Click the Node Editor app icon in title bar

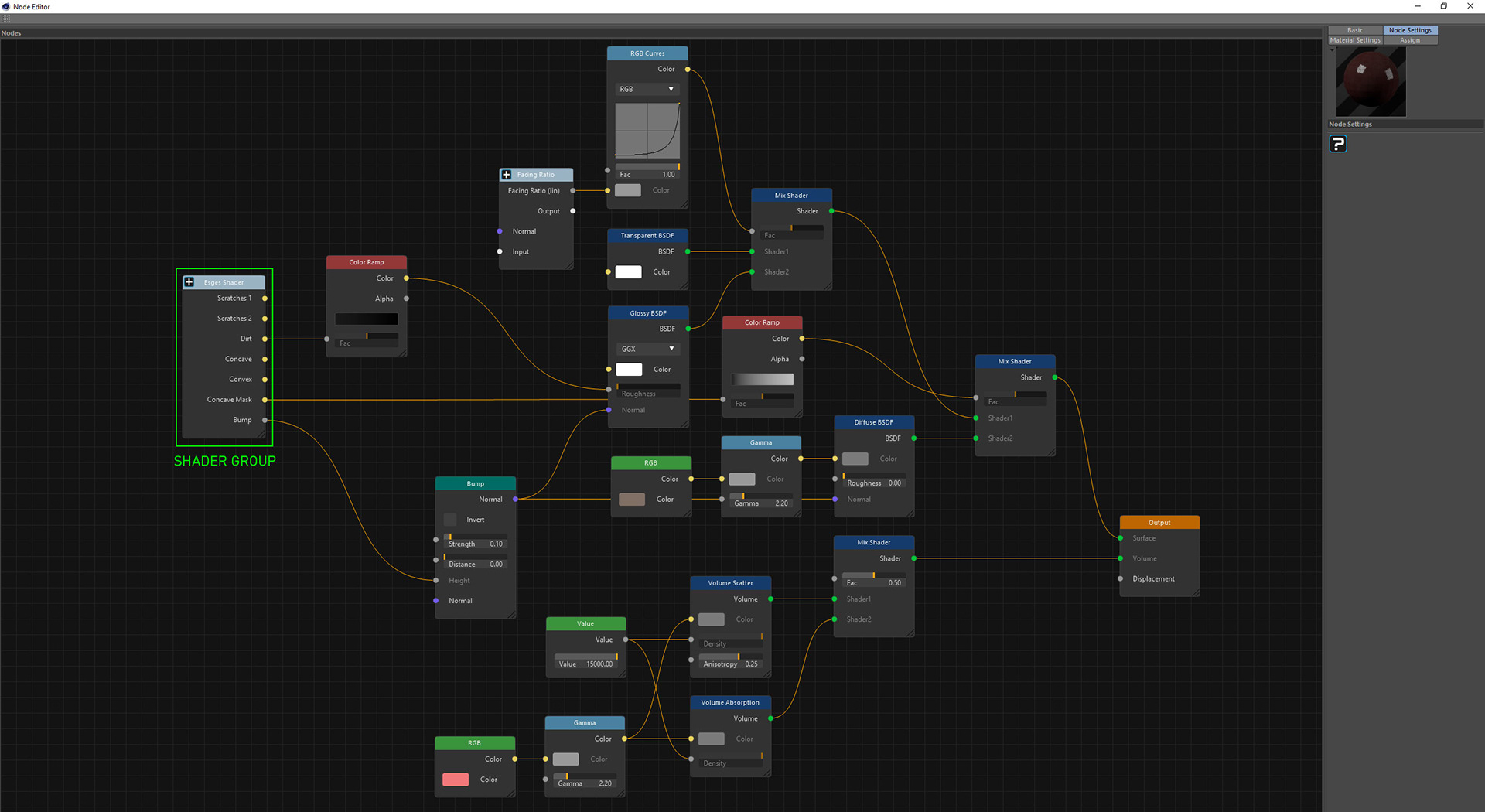(6, 6)
